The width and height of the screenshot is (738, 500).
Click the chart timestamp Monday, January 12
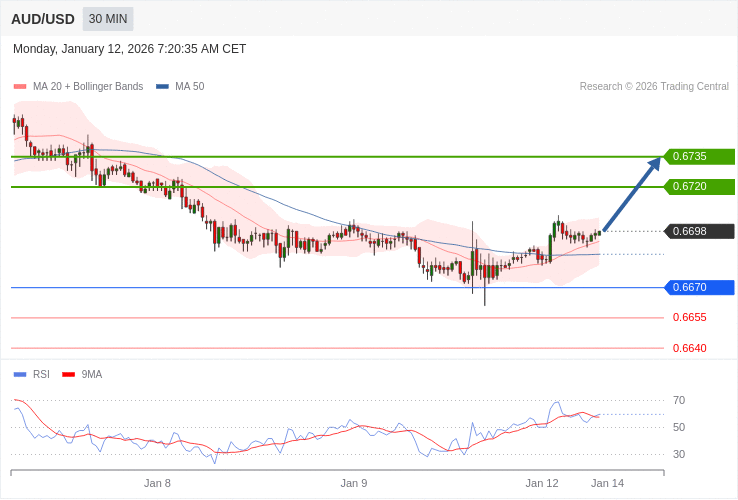click(x=129, y=49)
